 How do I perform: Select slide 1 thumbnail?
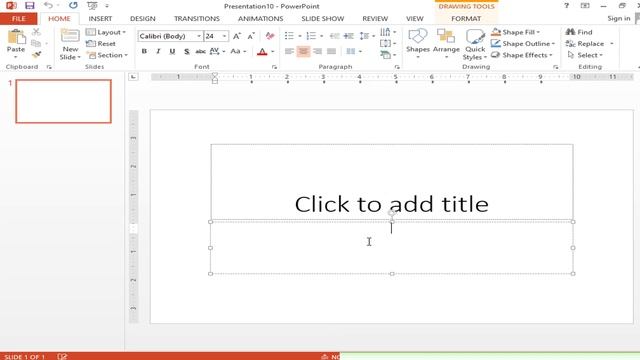[63, 101]
